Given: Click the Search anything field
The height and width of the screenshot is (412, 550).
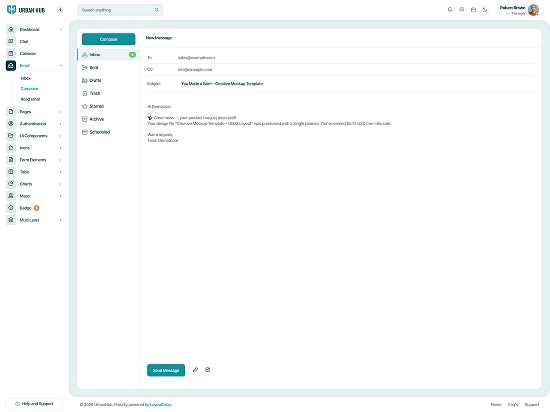Looking at the screenshot, I should click(120, 10).
